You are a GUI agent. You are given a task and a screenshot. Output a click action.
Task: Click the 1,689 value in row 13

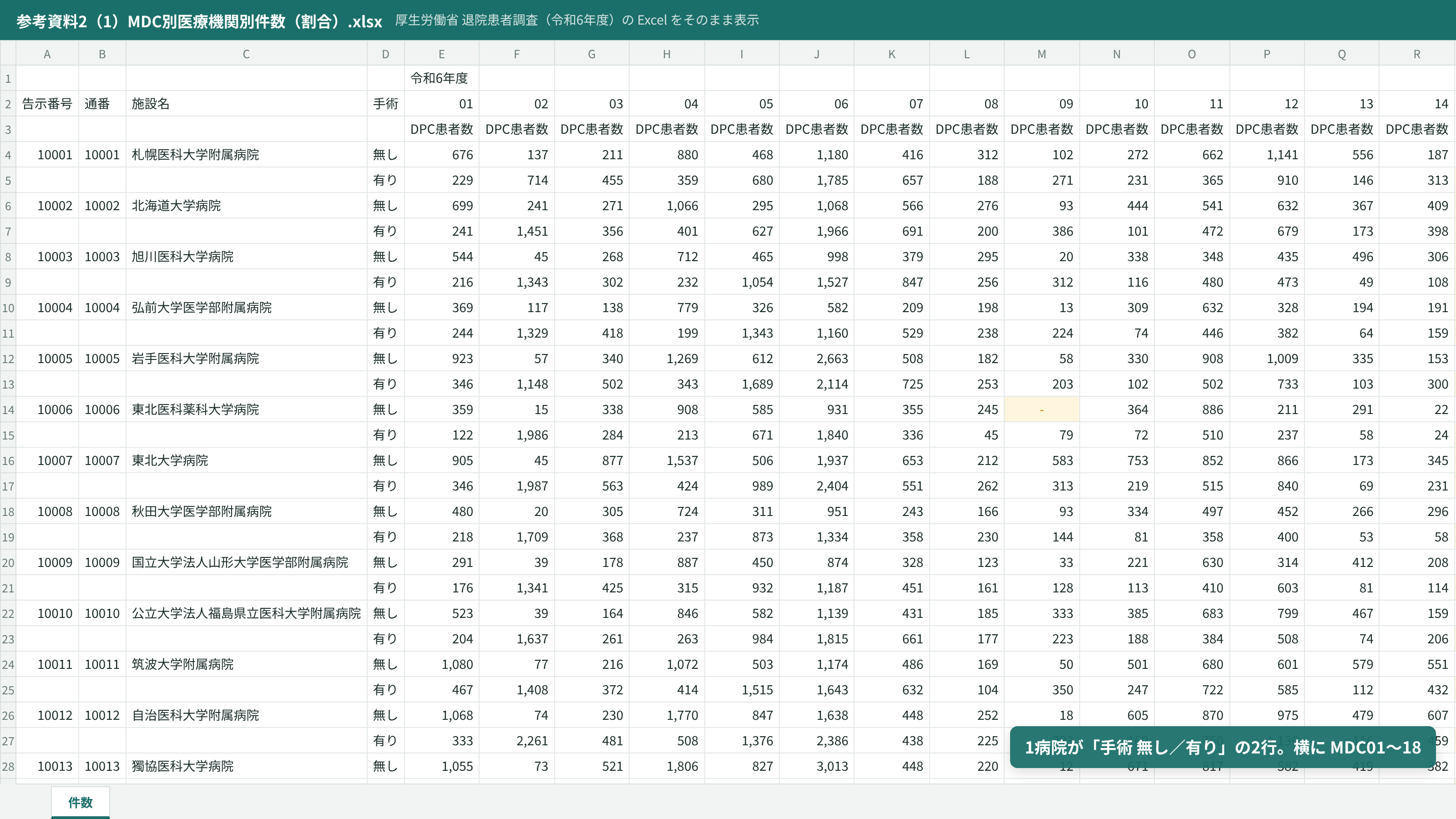click(742, 384)
